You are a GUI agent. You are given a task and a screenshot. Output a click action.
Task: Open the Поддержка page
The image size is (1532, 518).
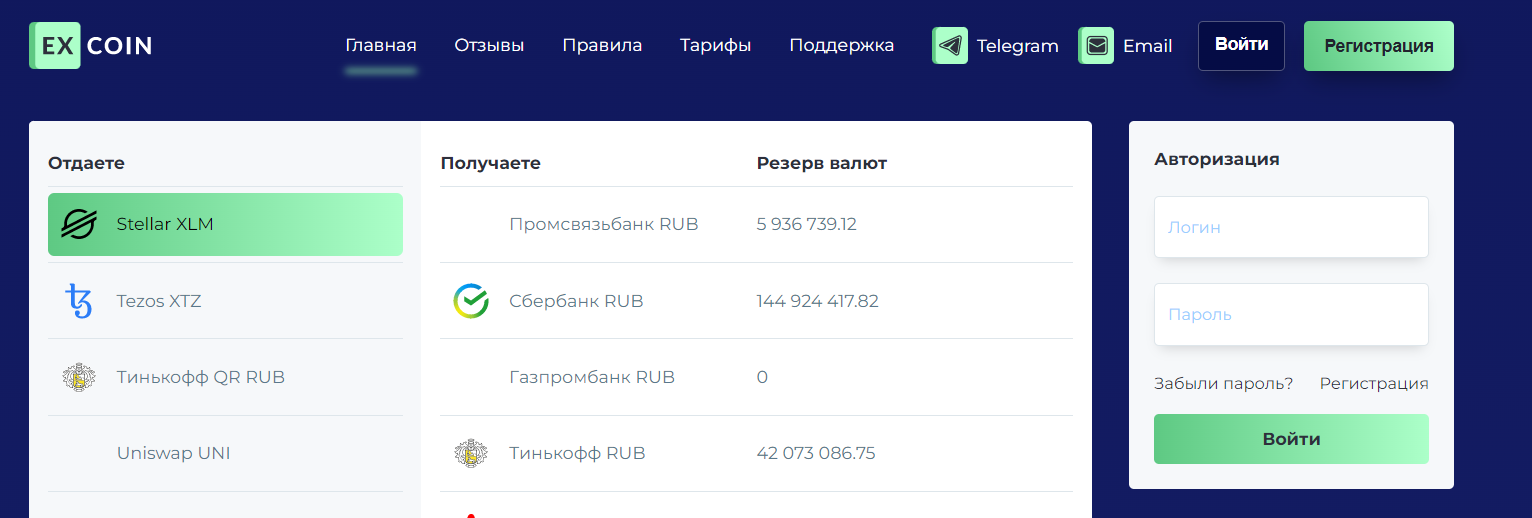coord(841,45)
